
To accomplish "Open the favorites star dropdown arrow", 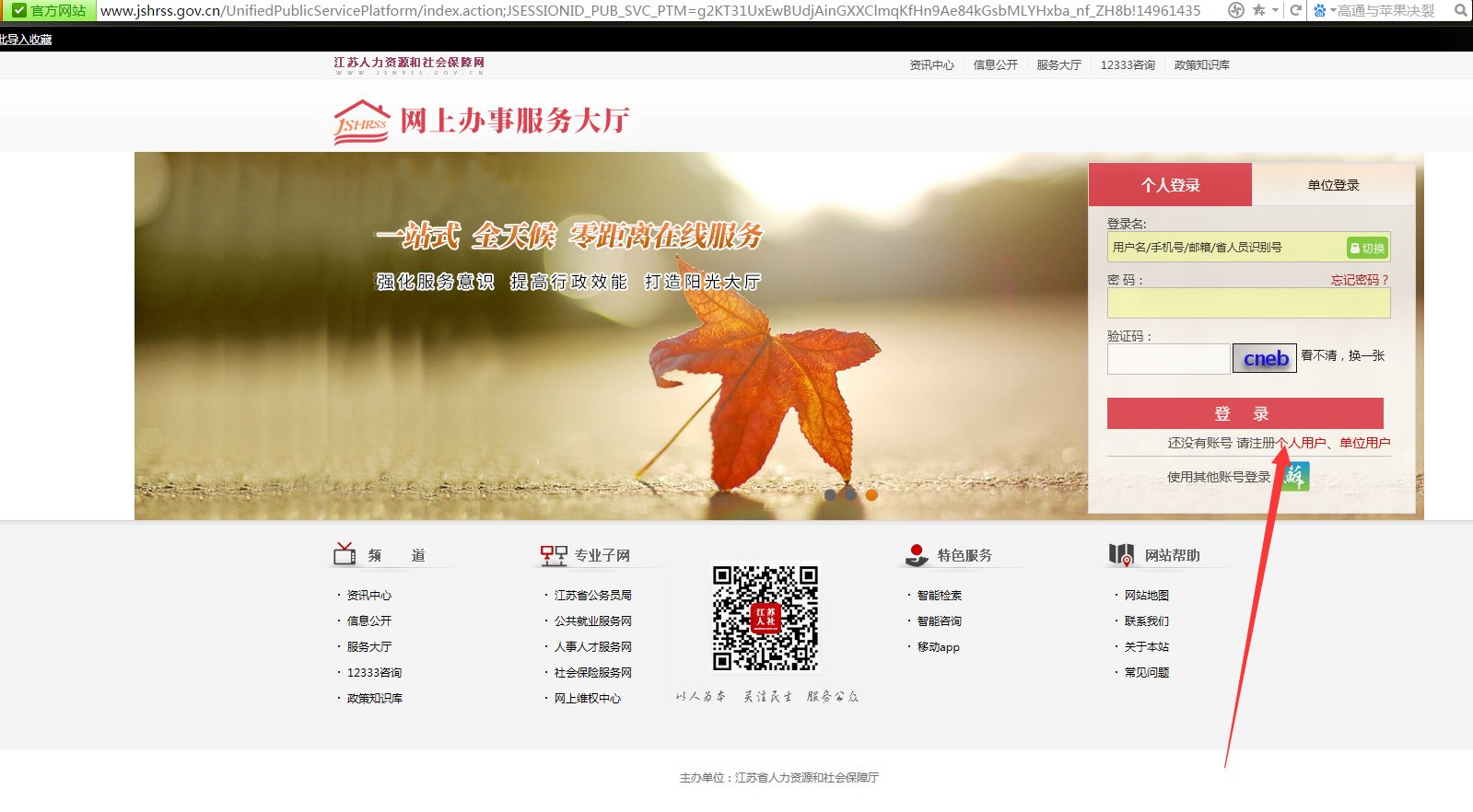I will click(x=1275, y=10).
